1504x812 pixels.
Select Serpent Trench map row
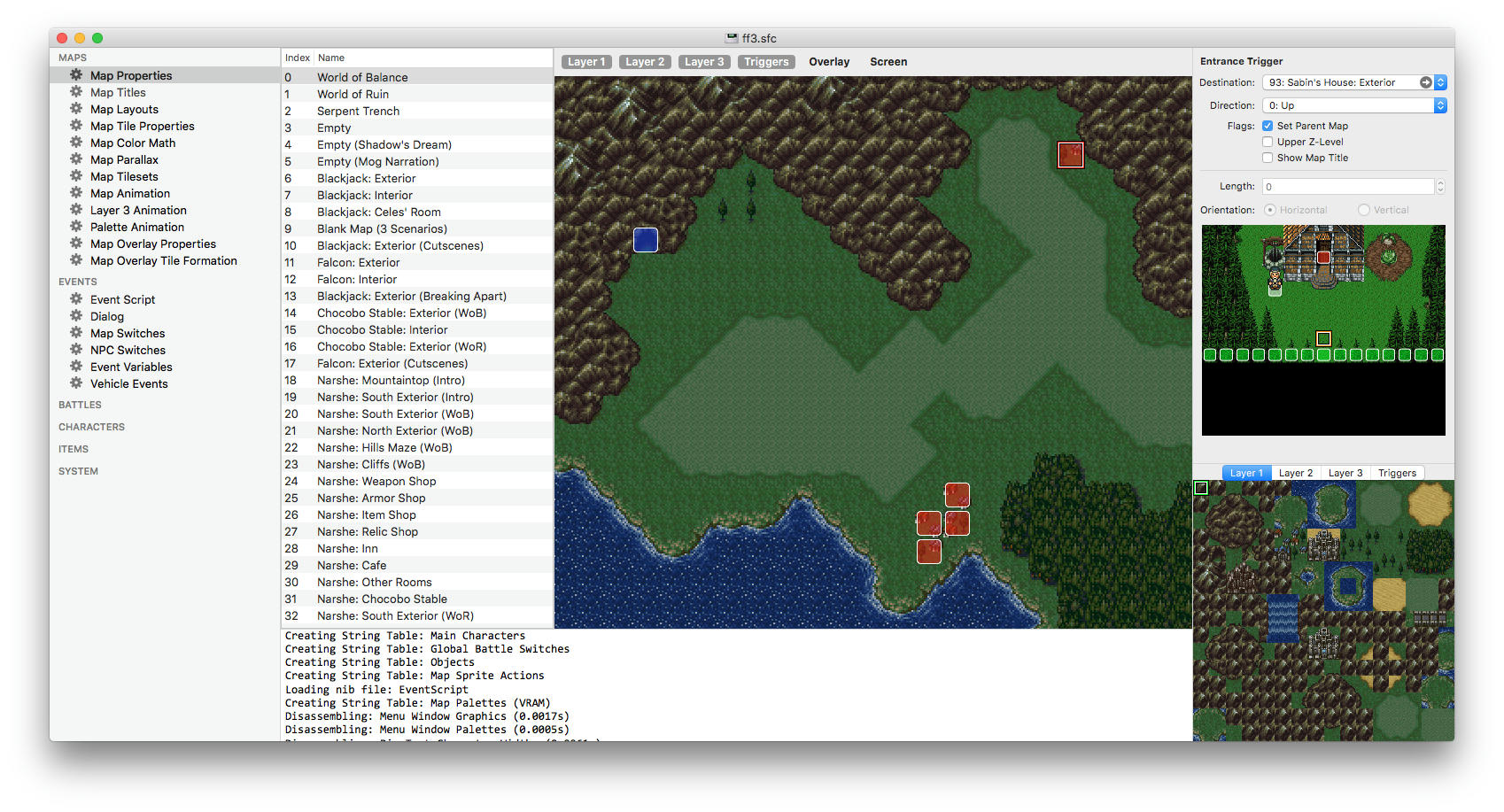[417, 111]
